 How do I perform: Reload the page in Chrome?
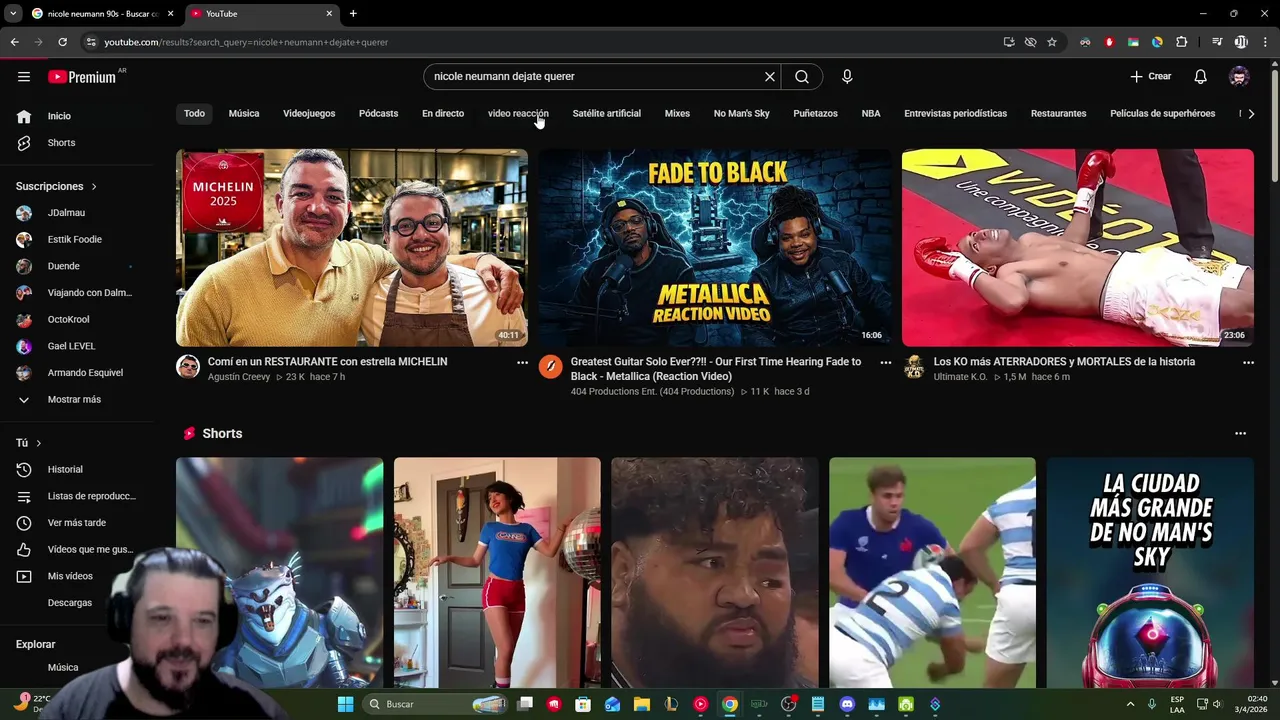point(62,42)
